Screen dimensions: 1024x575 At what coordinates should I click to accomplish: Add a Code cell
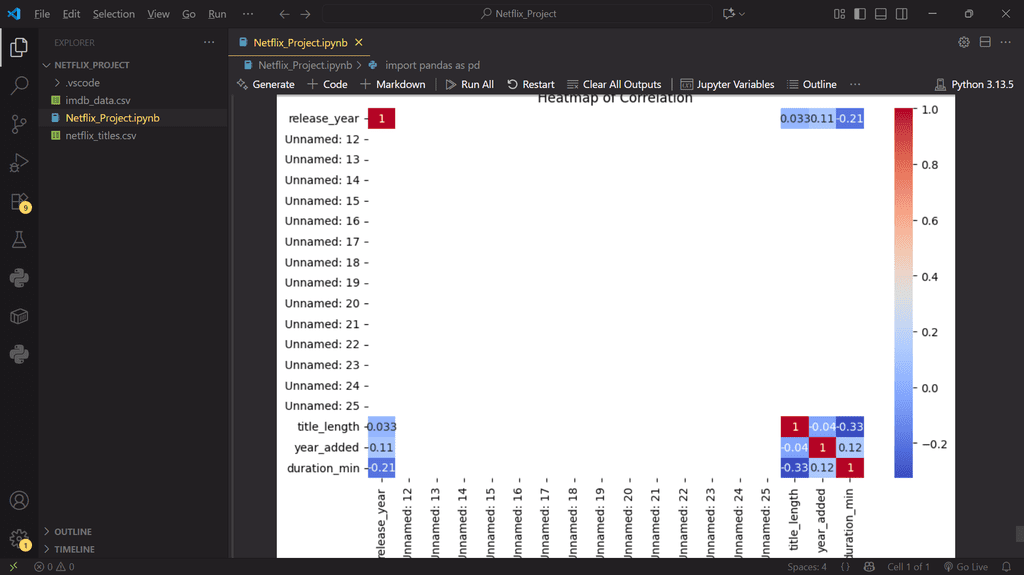tap(327, 84)
